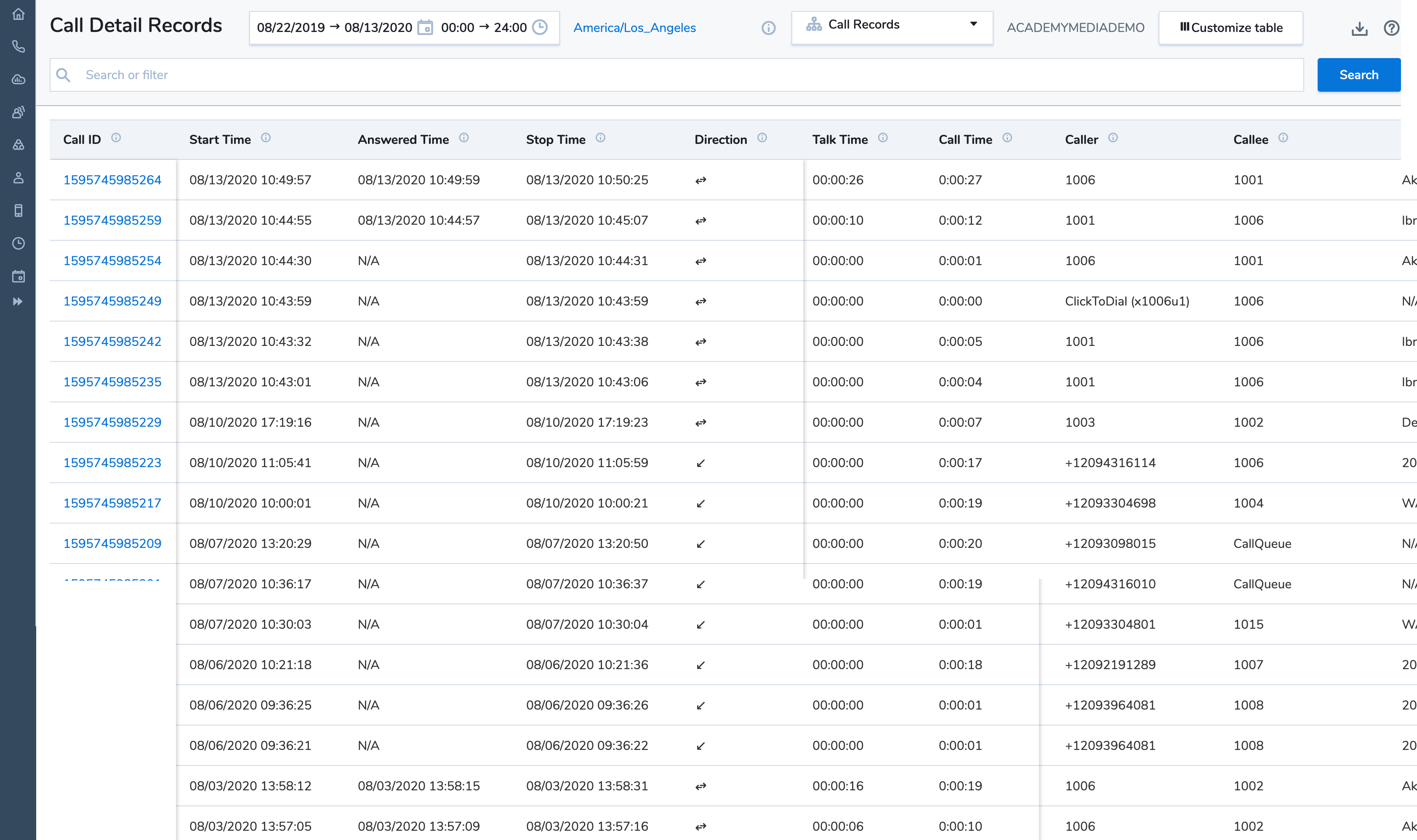Open call record 1595745985209
Screen dimensions: 1417x840
(112, 543)
